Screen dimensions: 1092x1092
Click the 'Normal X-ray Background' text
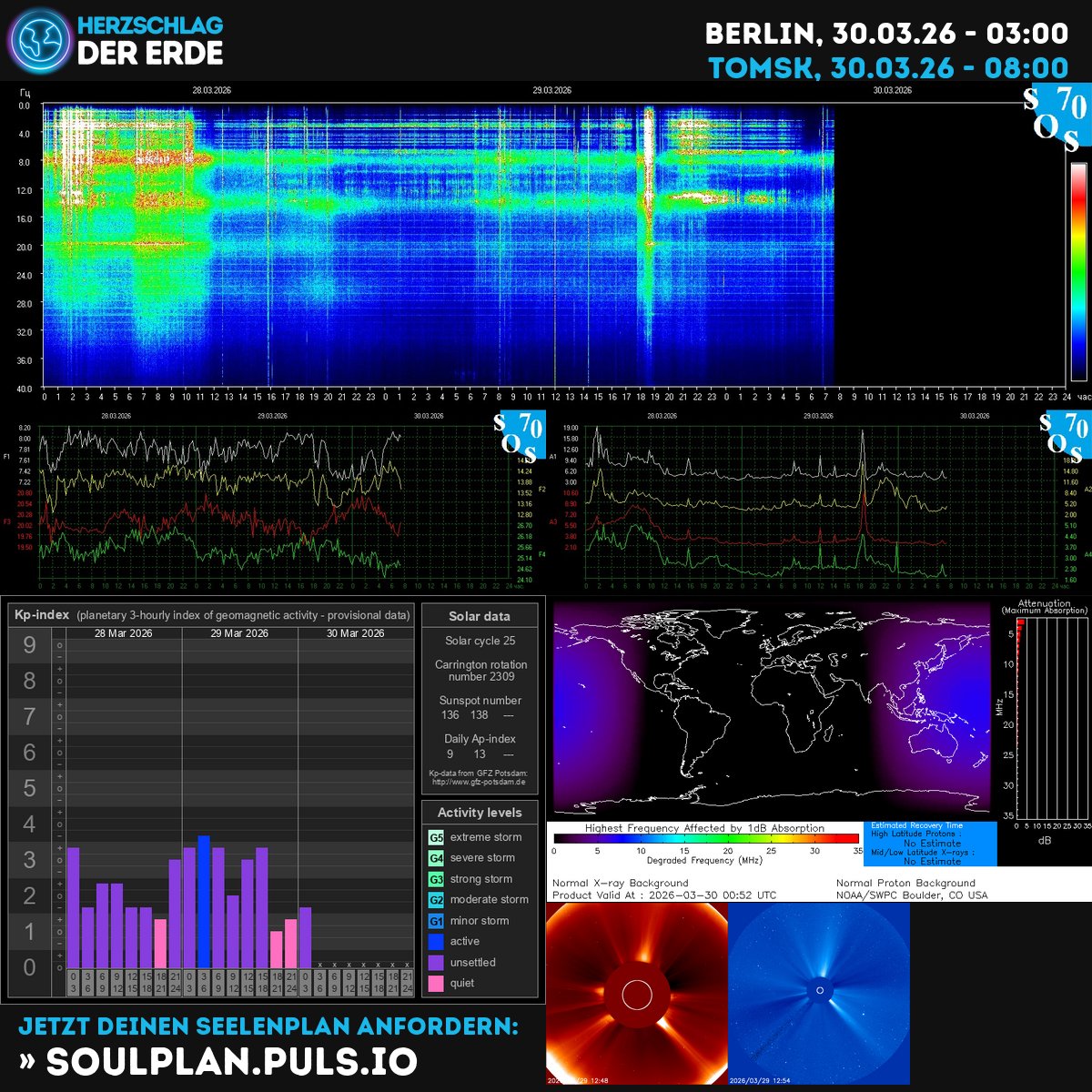coord(621,883)
